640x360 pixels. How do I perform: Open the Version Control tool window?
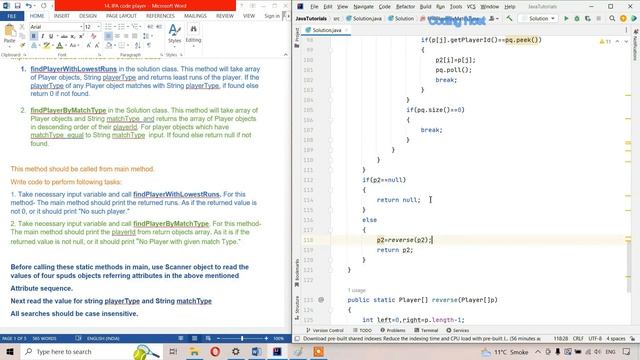click(x=324, y=330)
